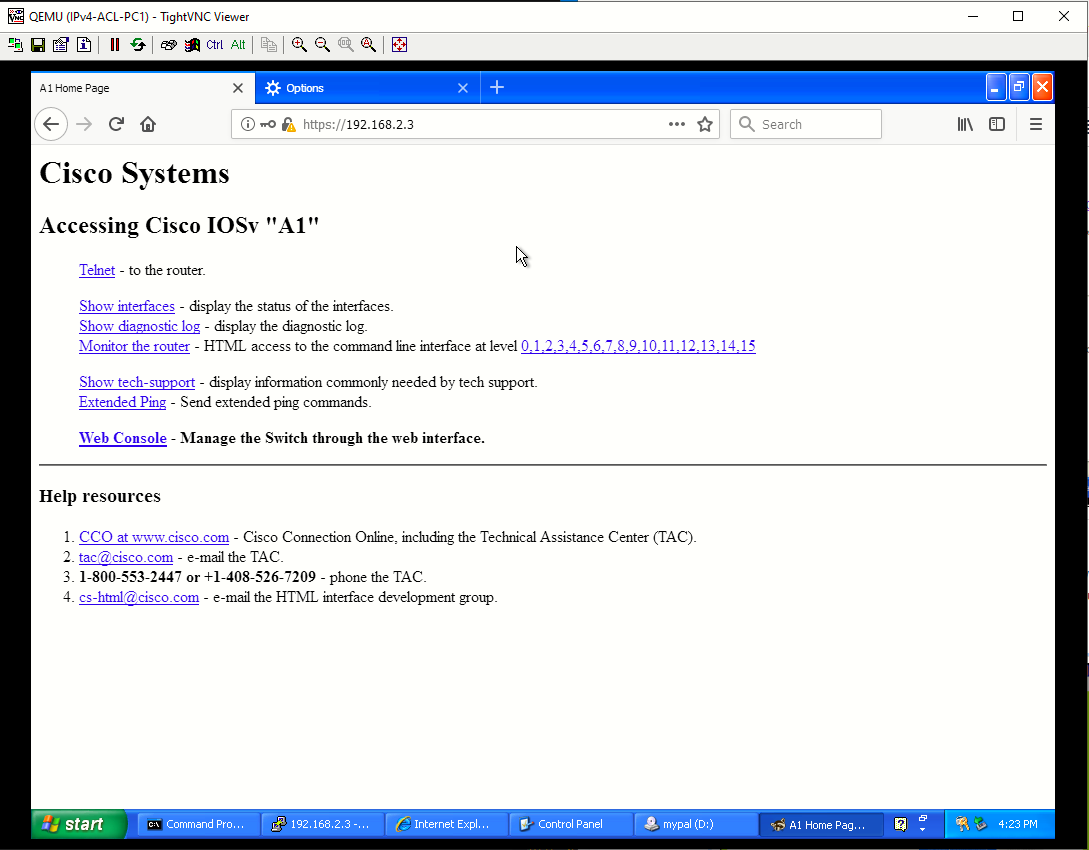Click the saved login key icon
The width and height of the screenshot is (1089, 850).
pyautogui.click(x=268, y=124)
